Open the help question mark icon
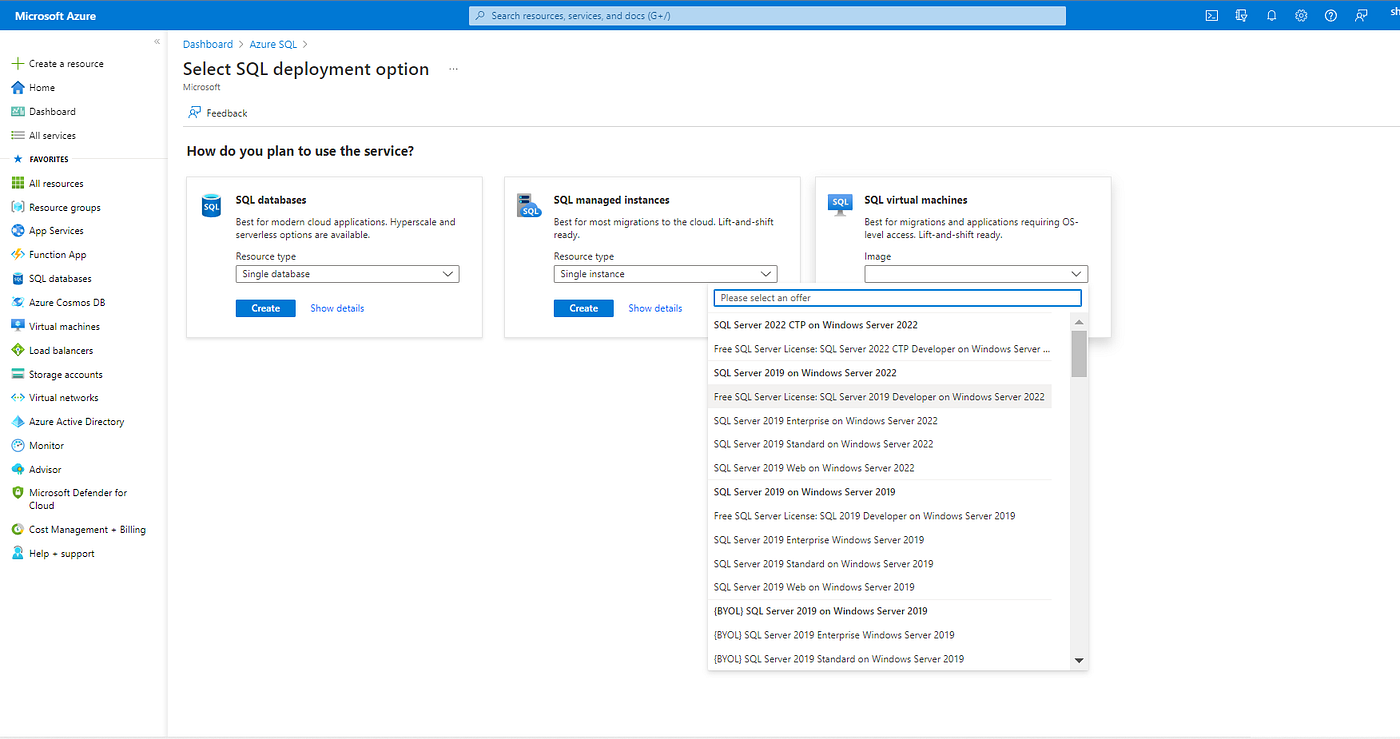This screenshot has width=1400, height=739. tap(1331, 15)
